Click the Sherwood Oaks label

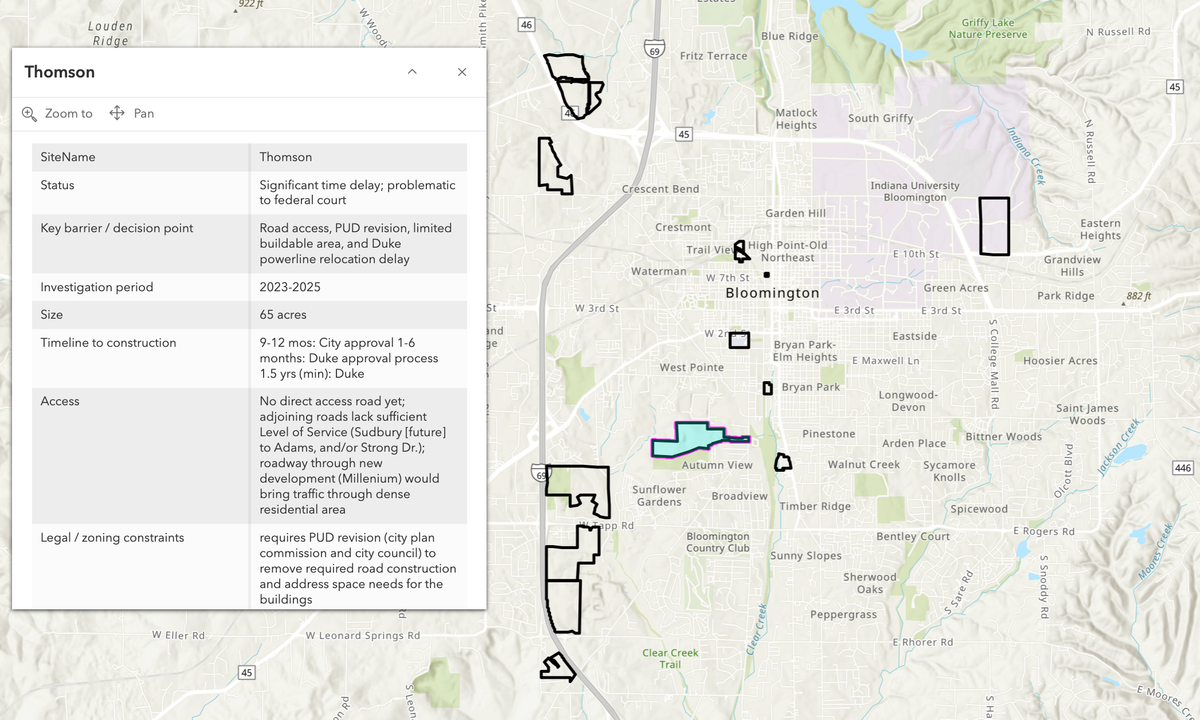point(870,583)
